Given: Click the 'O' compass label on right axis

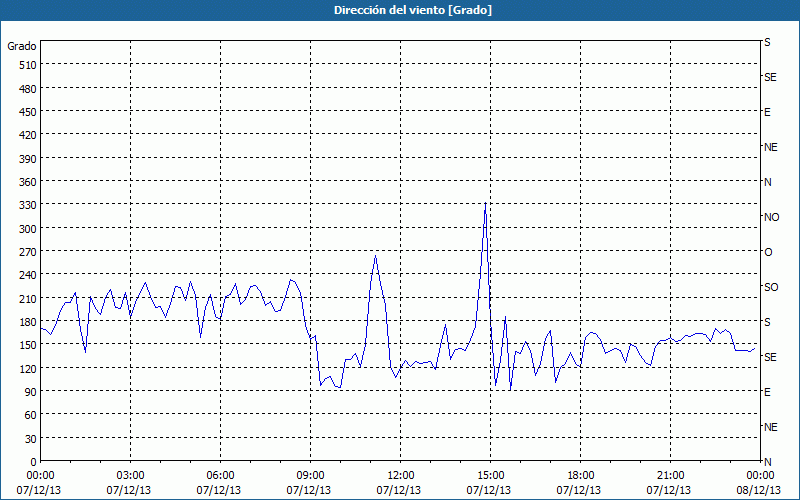Looking at the screenshot, I should coord(768,252).
